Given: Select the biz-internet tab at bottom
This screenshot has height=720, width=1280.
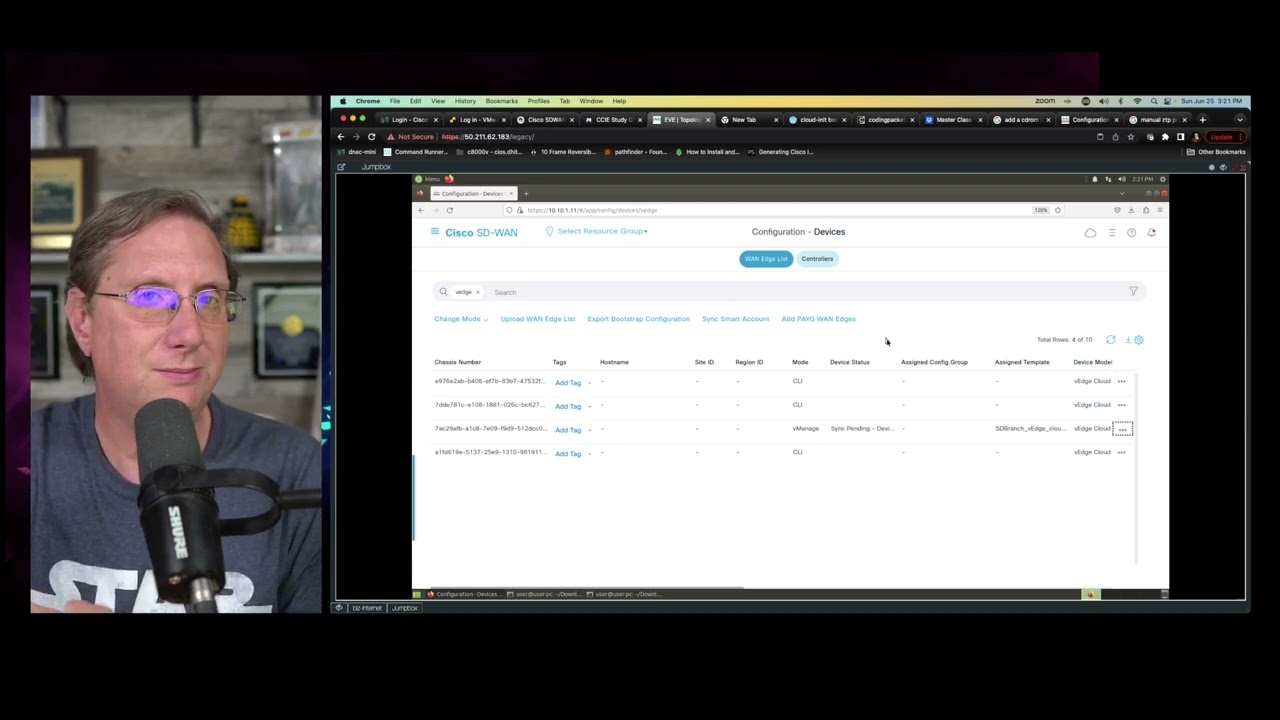Looking at the screenshot, I should [366, 608].
